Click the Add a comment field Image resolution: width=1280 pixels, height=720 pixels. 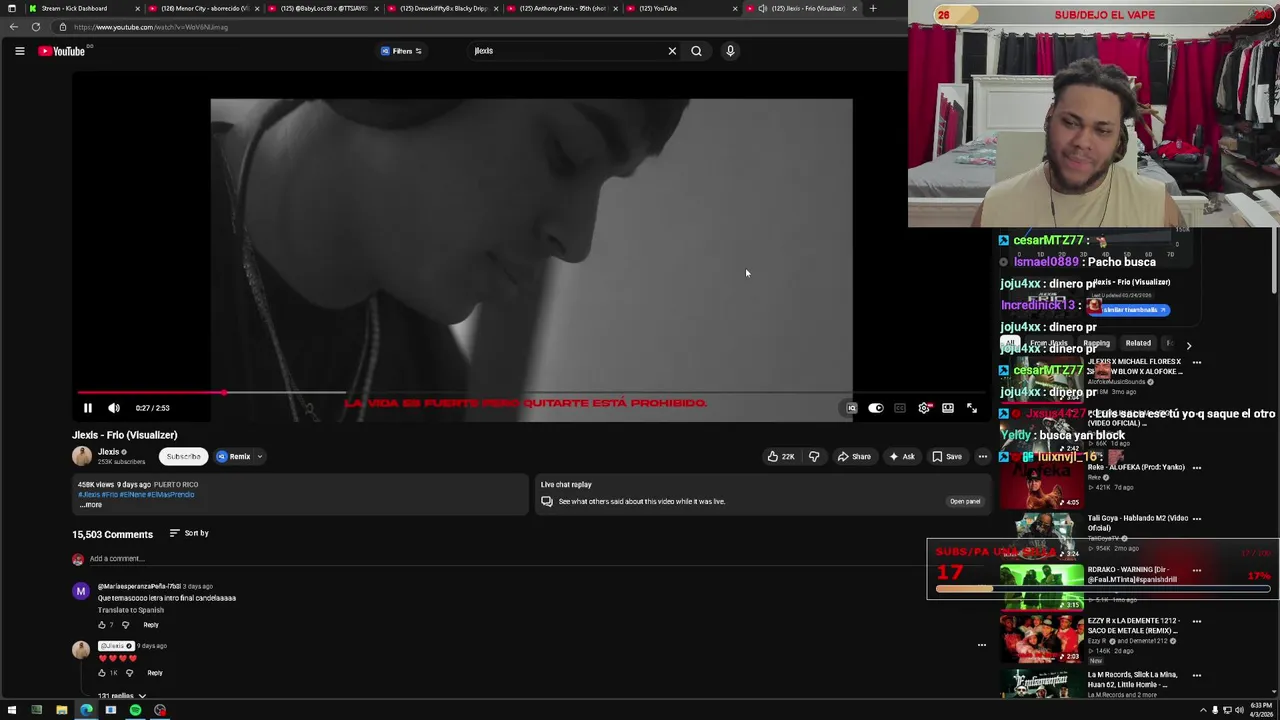point(116,559)
